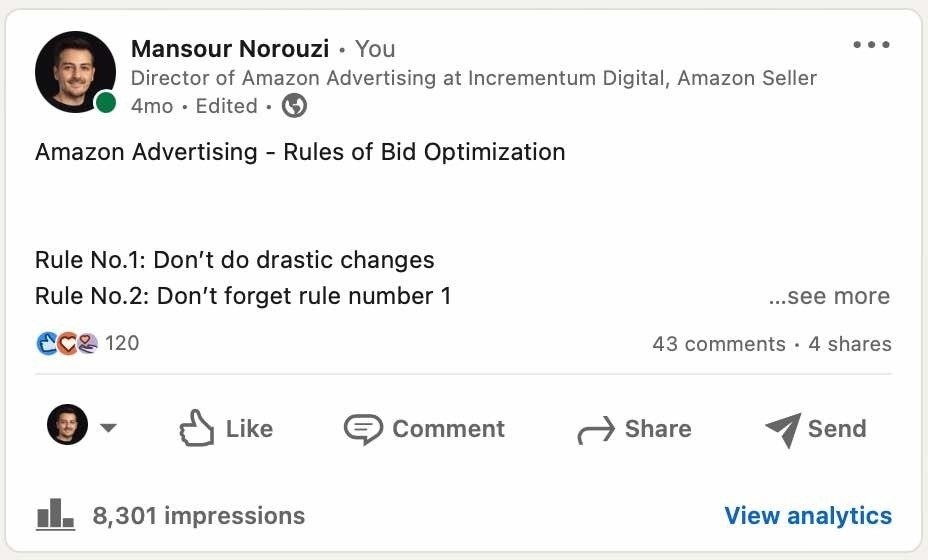
Task: Open the 4 shares link
Action: (849, 344)
